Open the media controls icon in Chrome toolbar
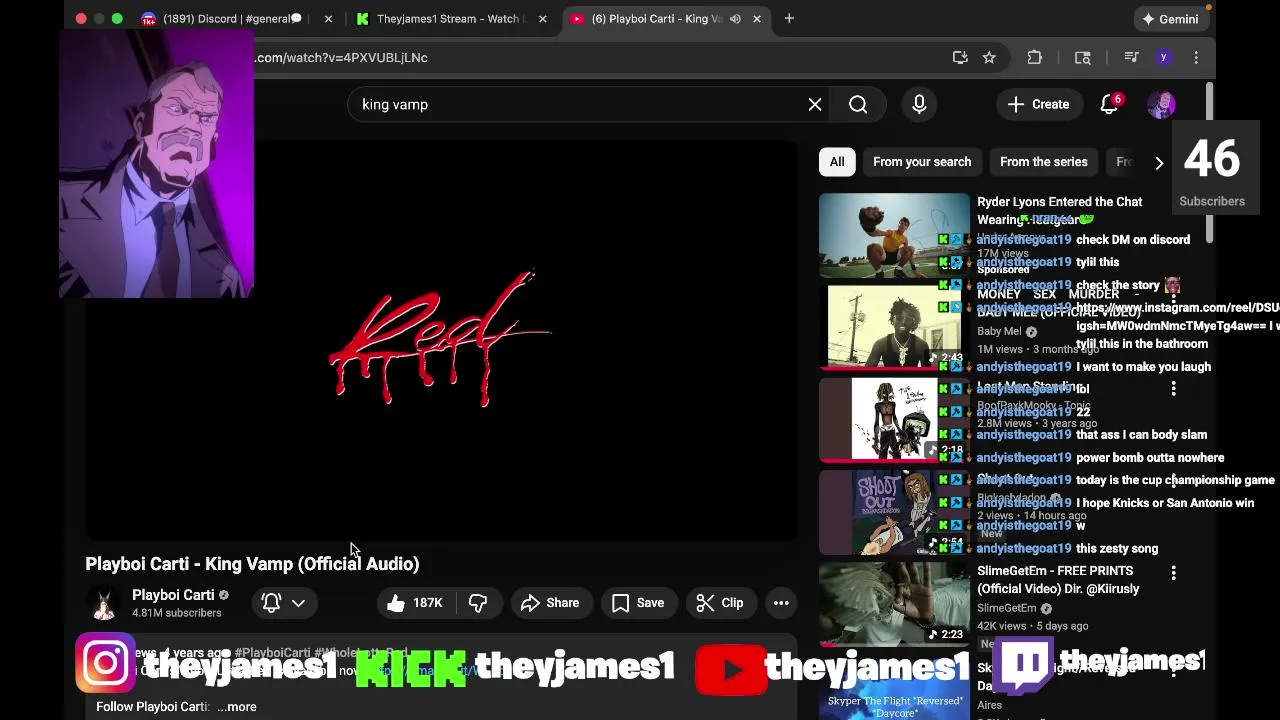 [x=1131, y=57]
